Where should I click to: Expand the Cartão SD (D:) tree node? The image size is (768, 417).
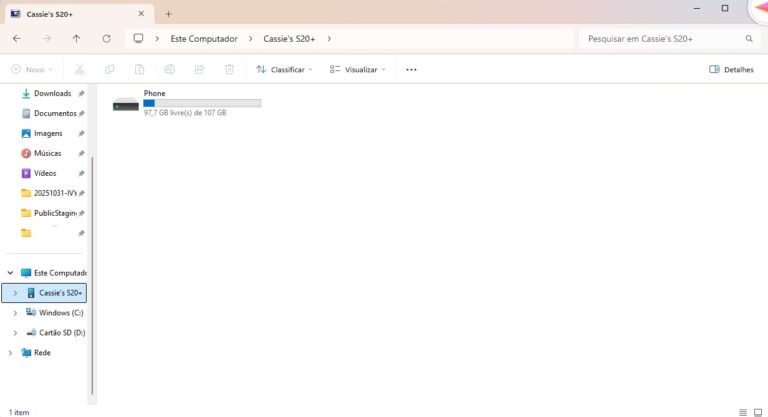click(x=15, y=333)
